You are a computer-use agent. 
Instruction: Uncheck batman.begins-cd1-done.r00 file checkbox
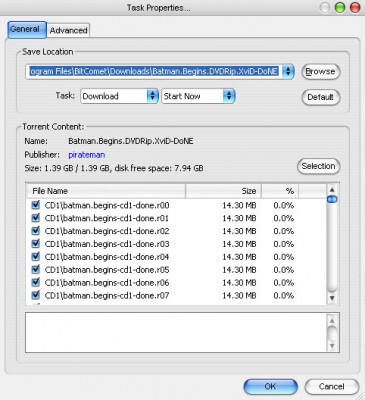pos(35,205)
